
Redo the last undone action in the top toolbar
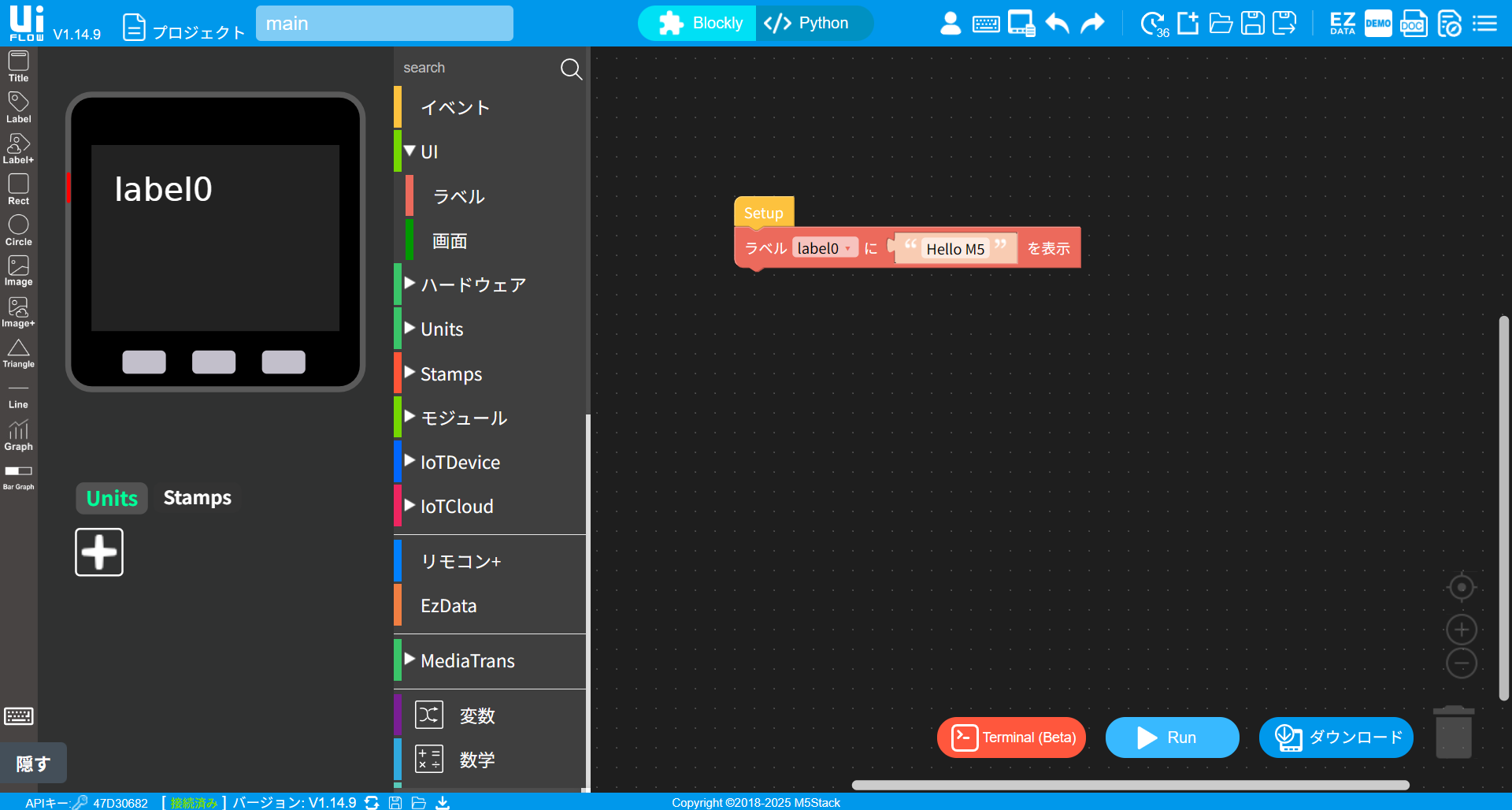tap(1093, 24)
